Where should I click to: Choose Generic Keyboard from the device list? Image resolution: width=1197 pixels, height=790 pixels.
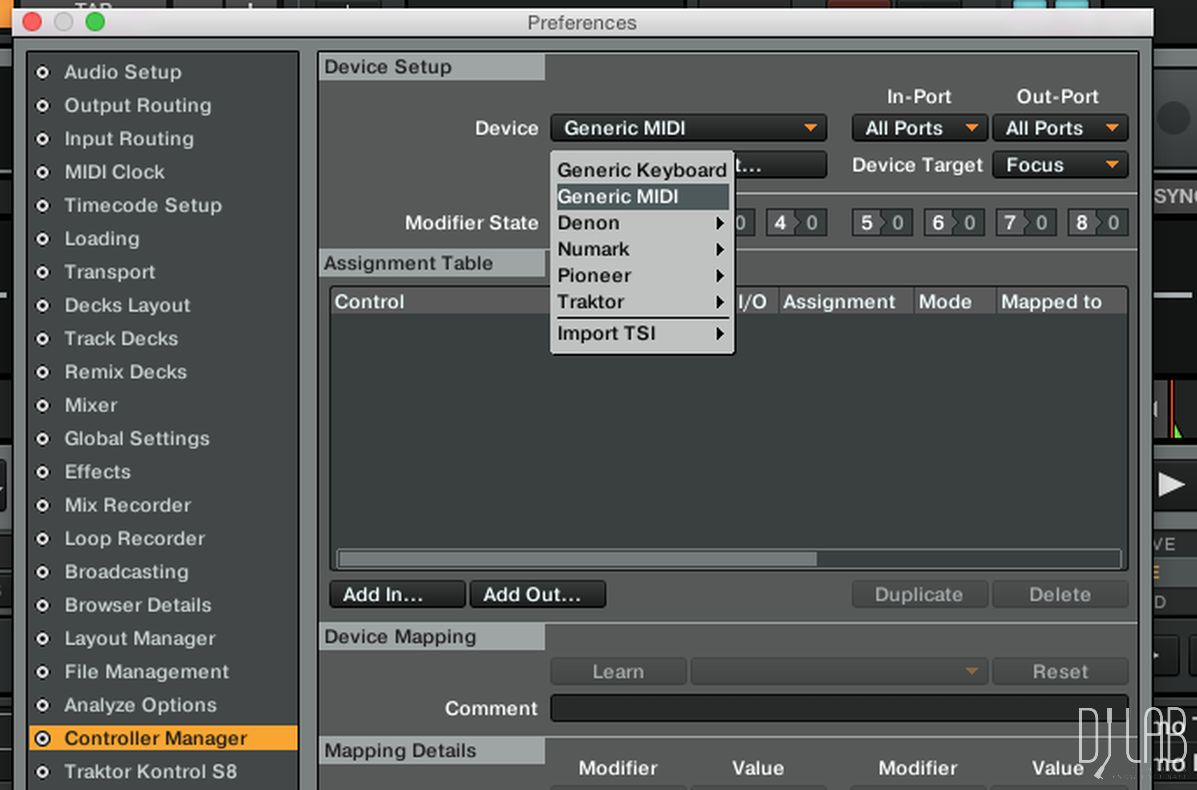point(641,170)
